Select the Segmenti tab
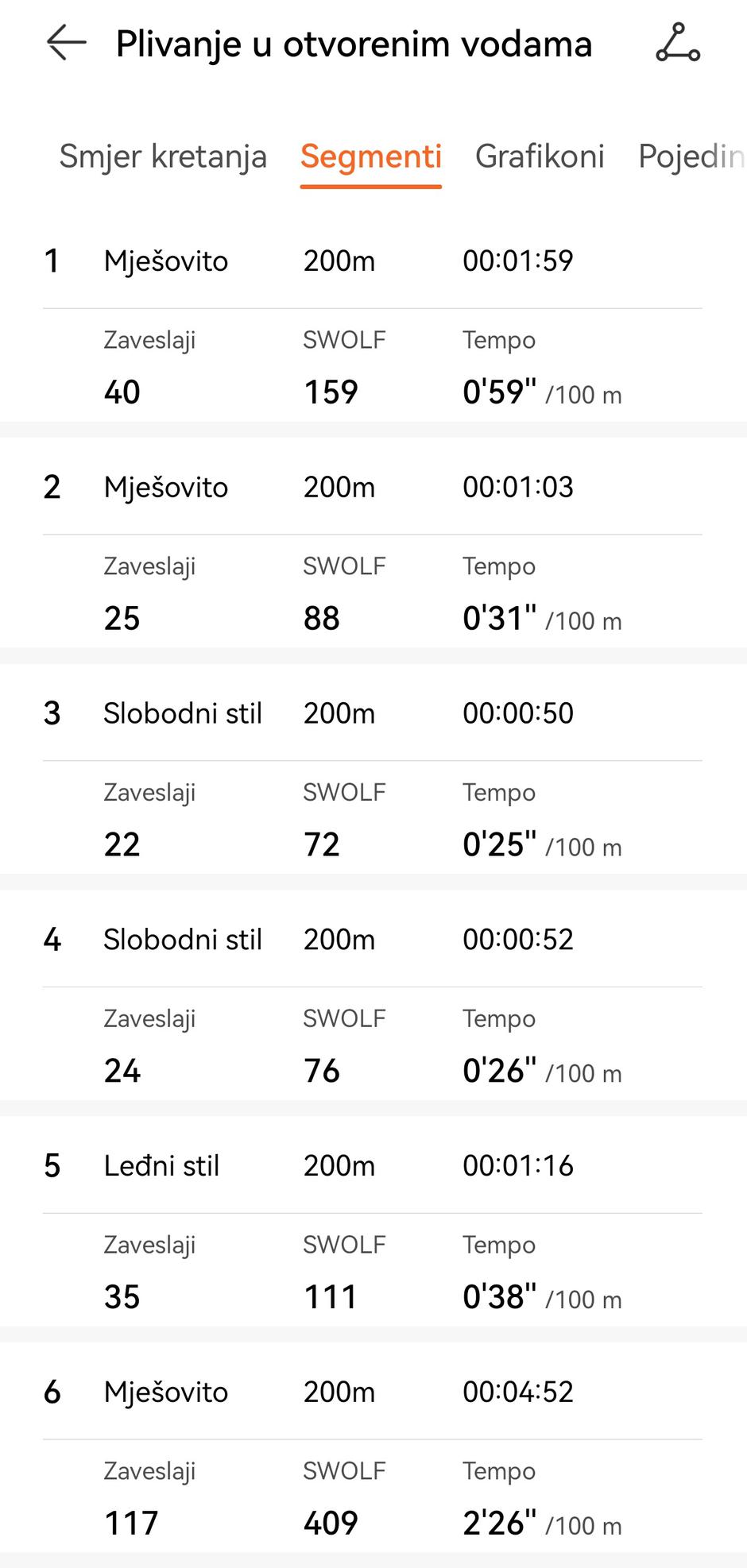The width and height of the screenshot is (747, 1568). [x=370, y=156]
